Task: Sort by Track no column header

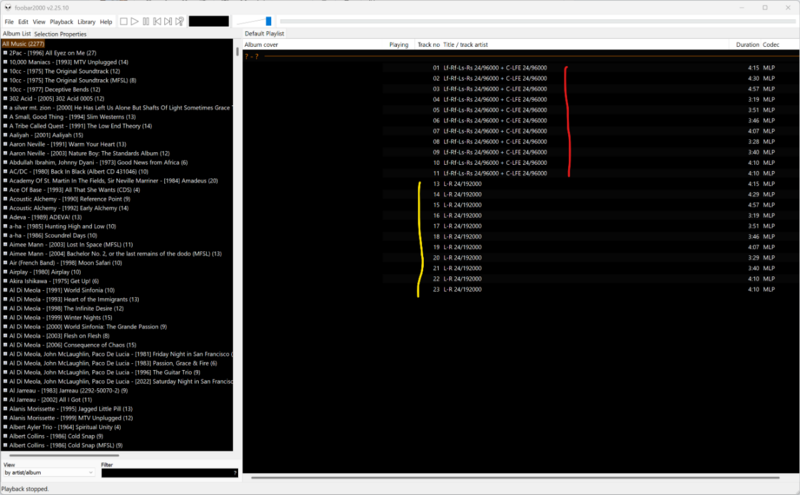Action: 429,45
